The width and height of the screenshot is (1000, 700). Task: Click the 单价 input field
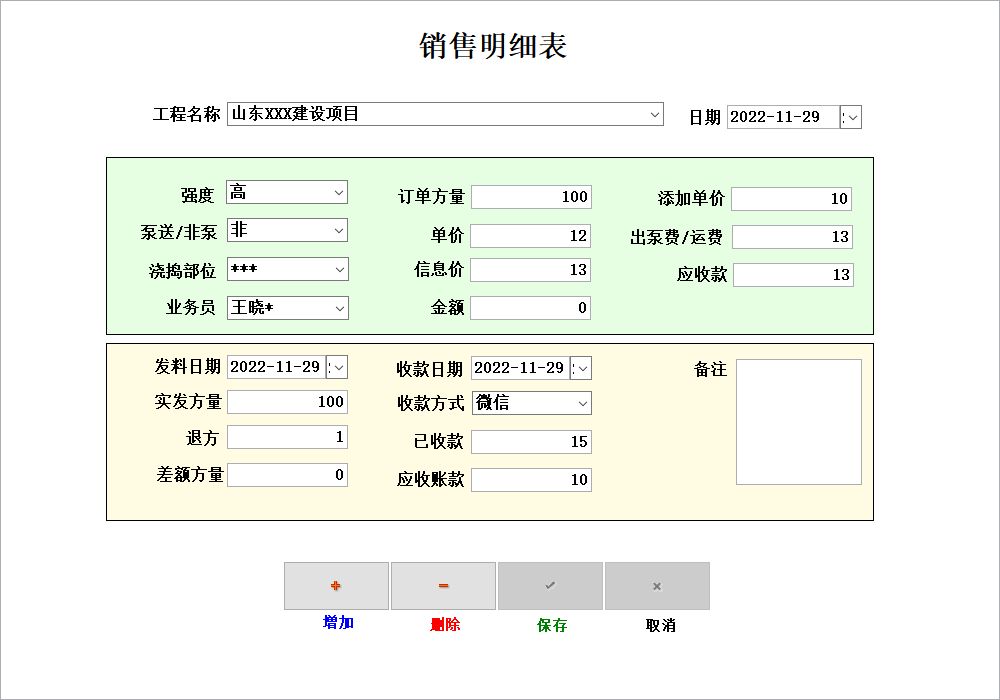click(x=531, y=236)
